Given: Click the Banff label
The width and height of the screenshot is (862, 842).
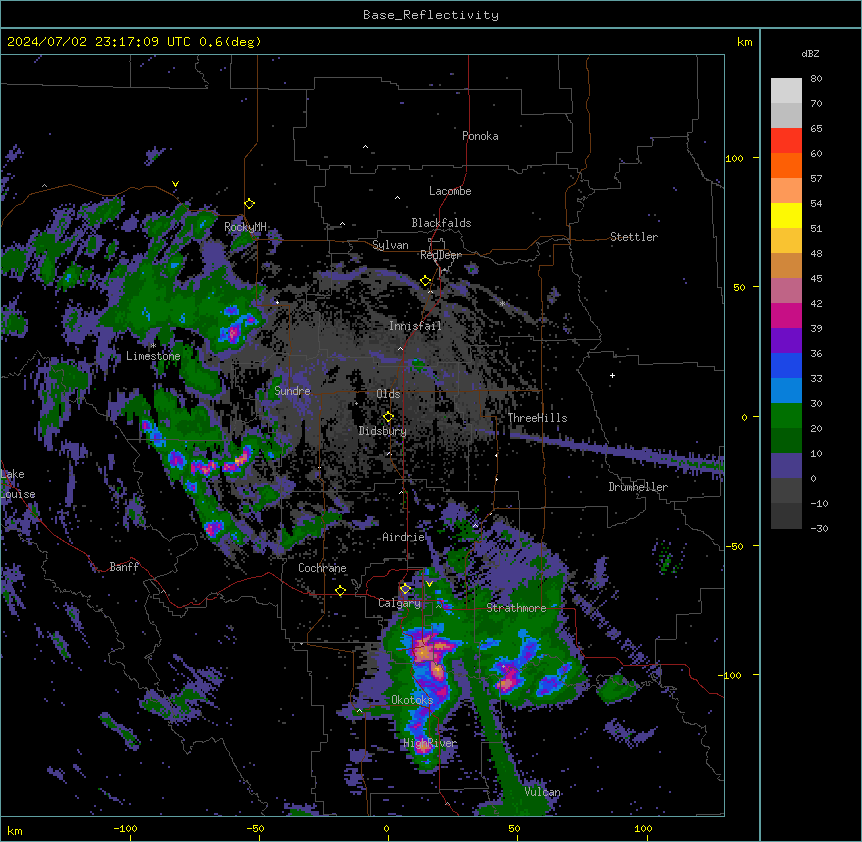Looking at the screenshot, I should [124, 567].
